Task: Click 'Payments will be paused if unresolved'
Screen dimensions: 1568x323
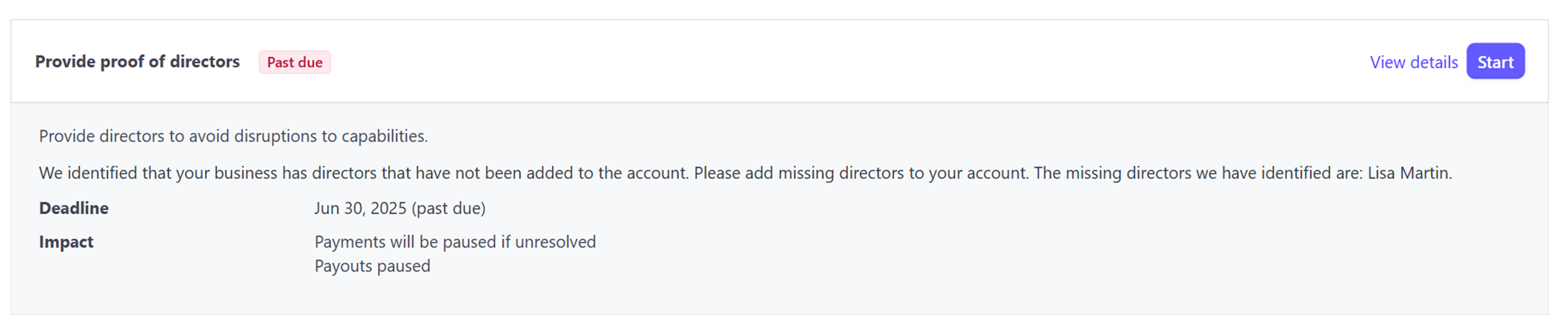Action: pos(455,241)
